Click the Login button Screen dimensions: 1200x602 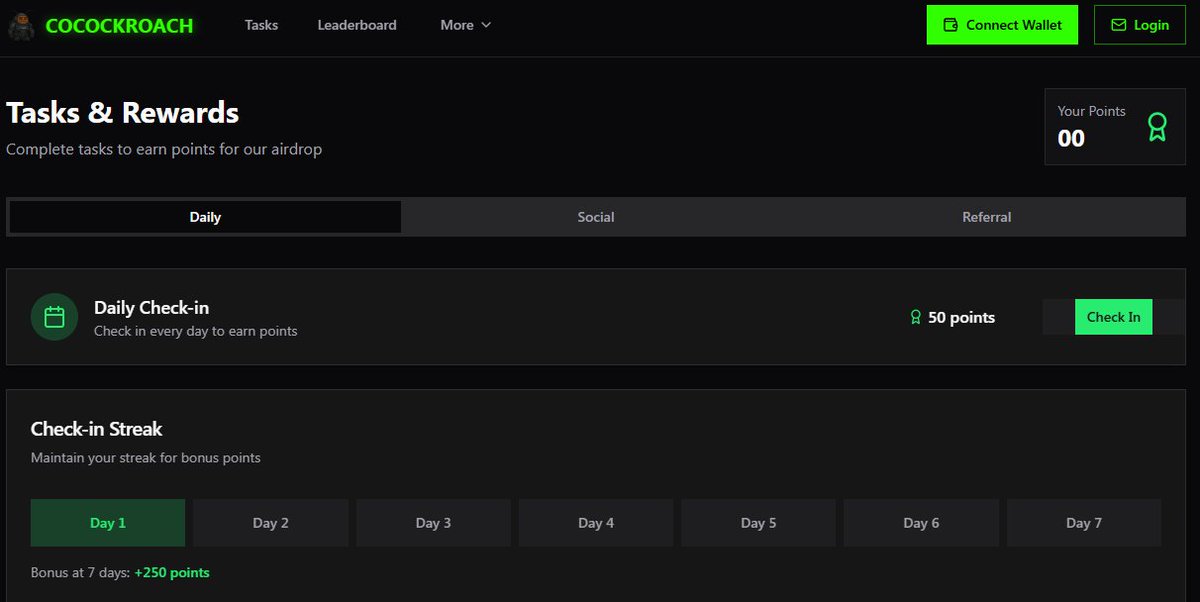(x=1140, y=25)
